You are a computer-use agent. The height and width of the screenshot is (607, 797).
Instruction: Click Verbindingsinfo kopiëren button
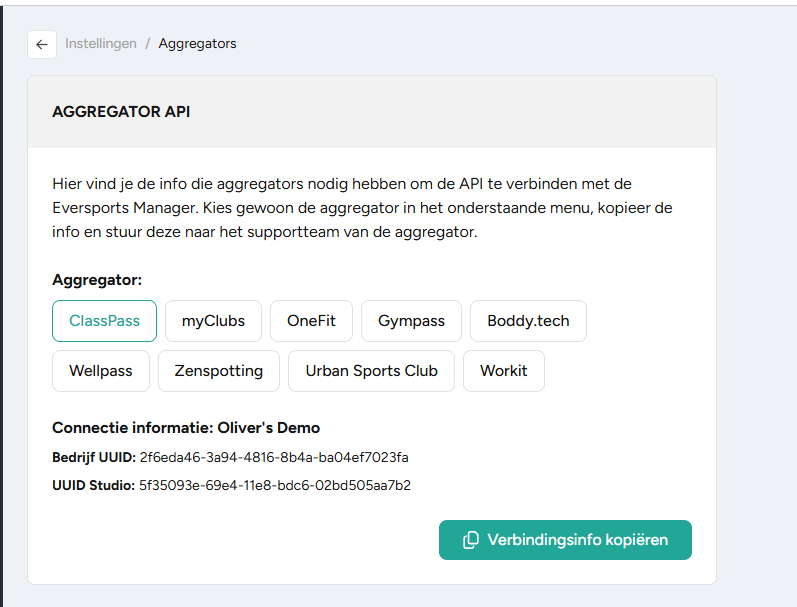tap(565, 540)
